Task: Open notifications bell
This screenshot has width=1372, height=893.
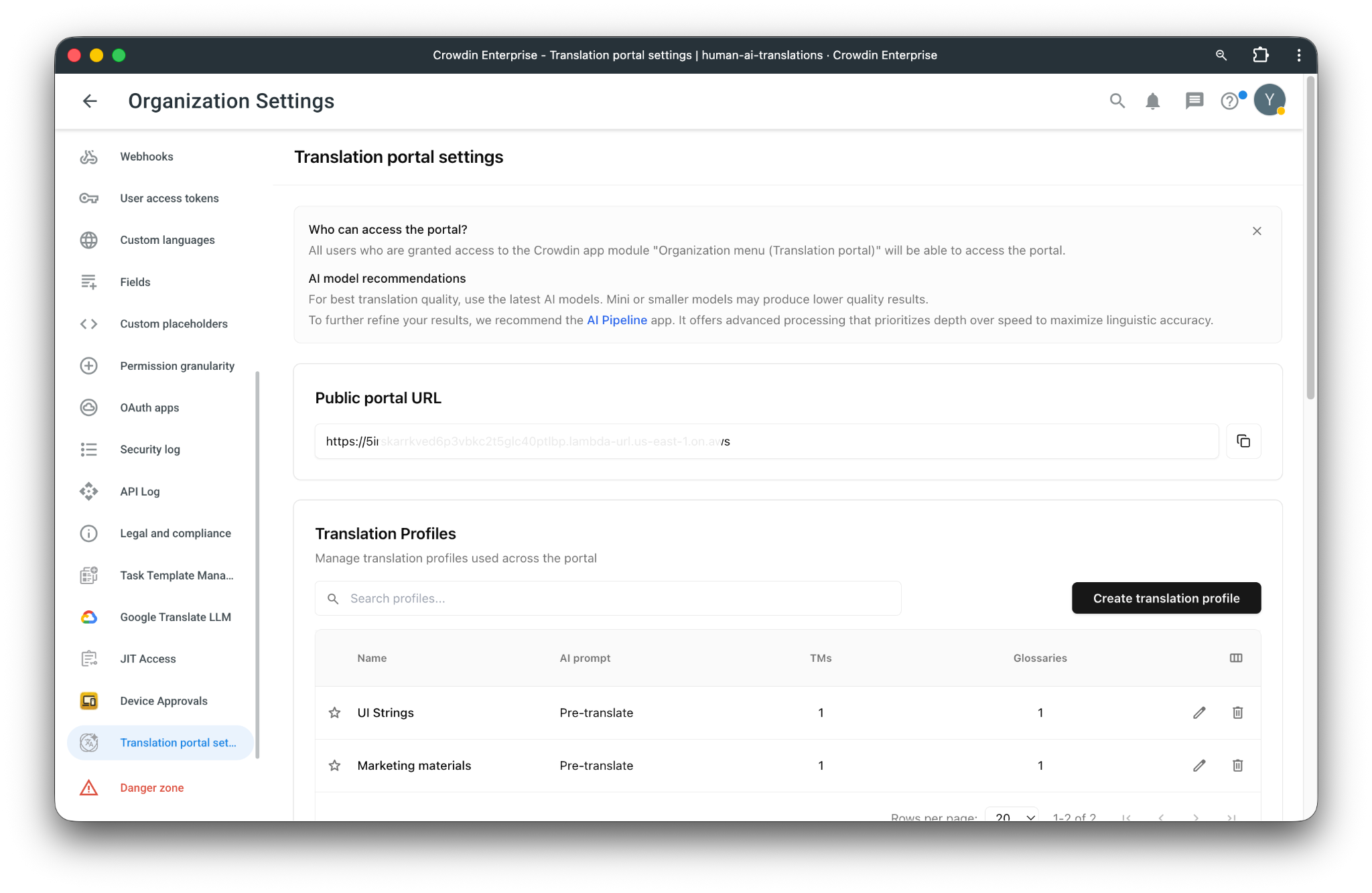Action: [1152, 101]
